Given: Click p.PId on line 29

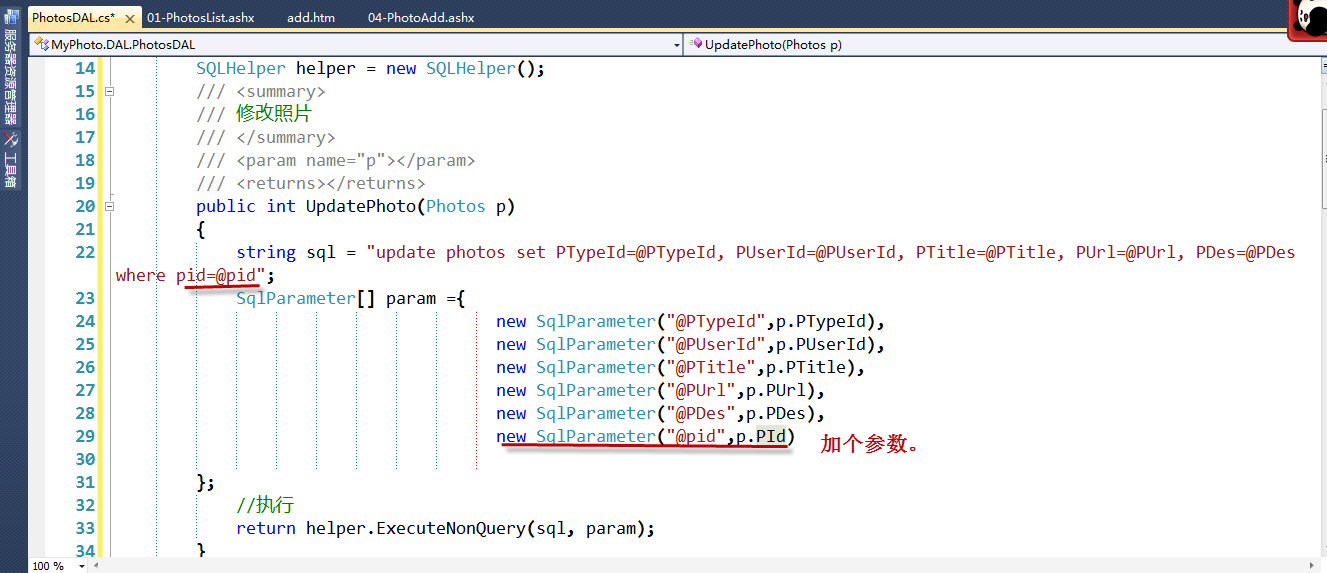Looking at the screenshot, I should (x=761, y=436).
